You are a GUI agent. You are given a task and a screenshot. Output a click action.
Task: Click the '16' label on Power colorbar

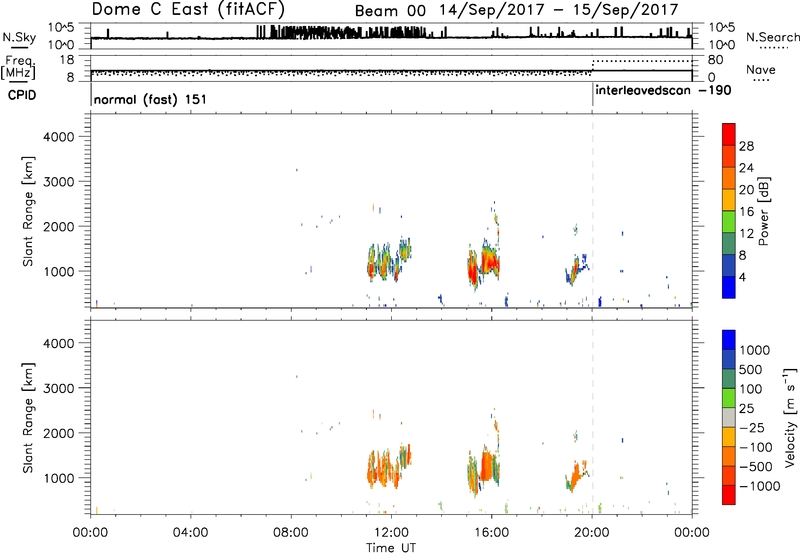[x=746, y=212]
